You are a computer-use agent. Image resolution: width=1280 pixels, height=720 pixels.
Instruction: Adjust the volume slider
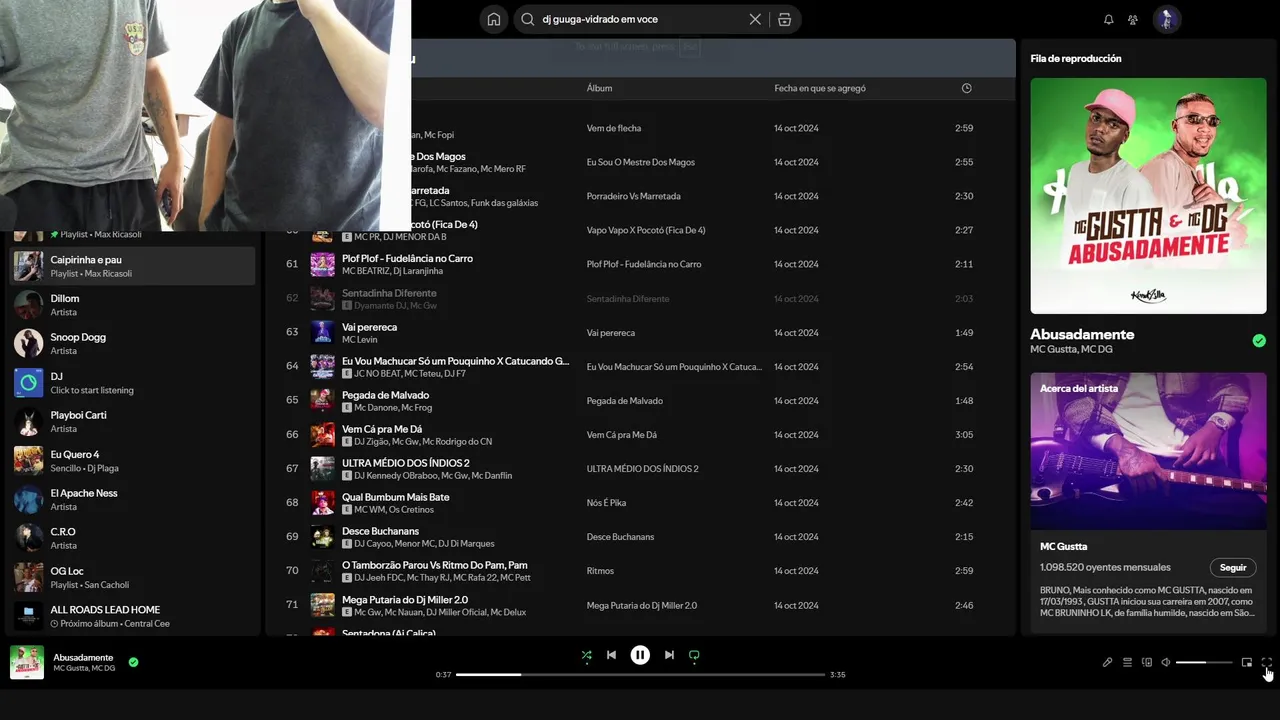coord(1204,662)
